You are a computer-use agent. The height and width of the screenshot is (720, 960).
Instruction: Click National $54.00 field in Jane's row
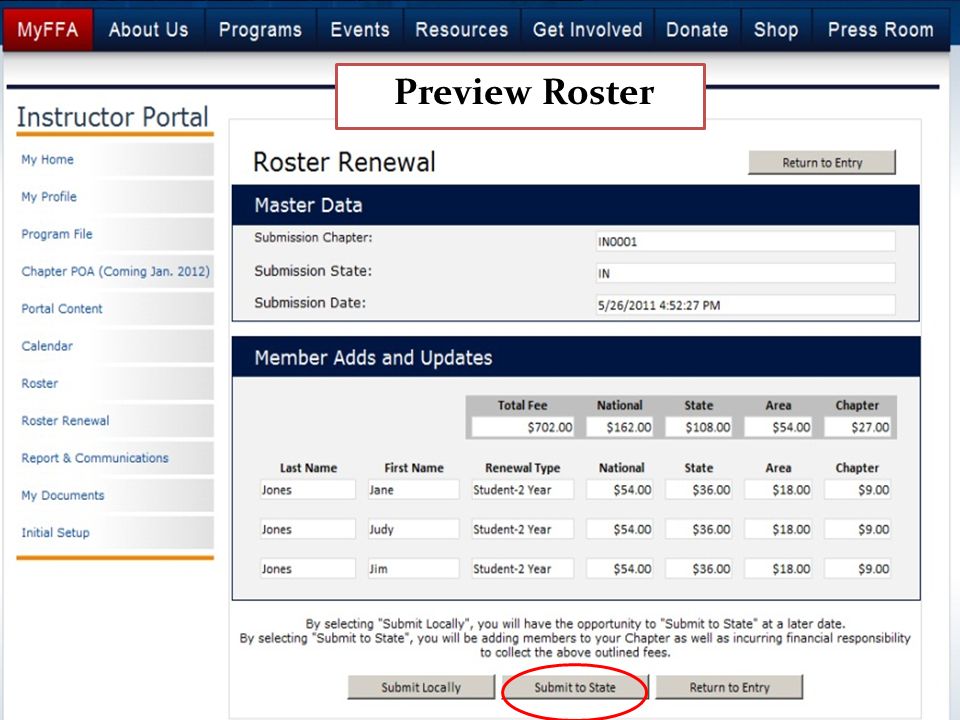tap(620, 490)
